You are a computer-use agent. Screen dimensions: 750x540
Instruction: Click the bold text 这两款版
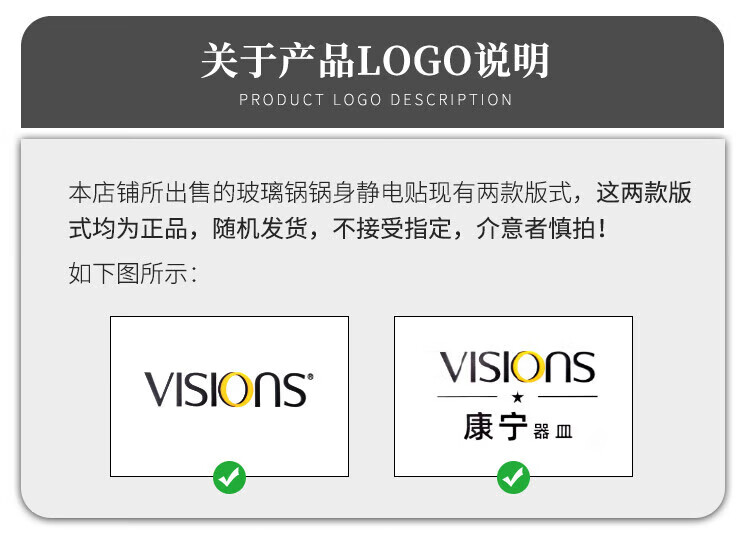coord(643,192)
